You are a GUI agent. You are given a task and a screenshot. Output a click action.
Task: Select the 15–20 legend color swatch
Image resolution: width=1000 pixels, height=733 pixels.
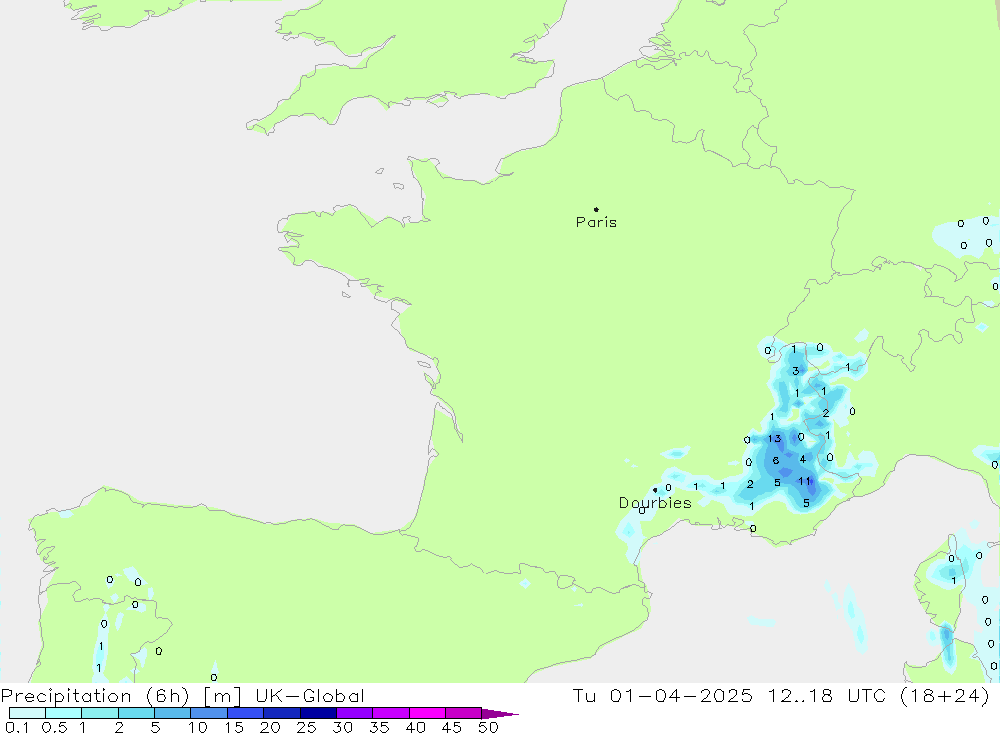point(246,713)
